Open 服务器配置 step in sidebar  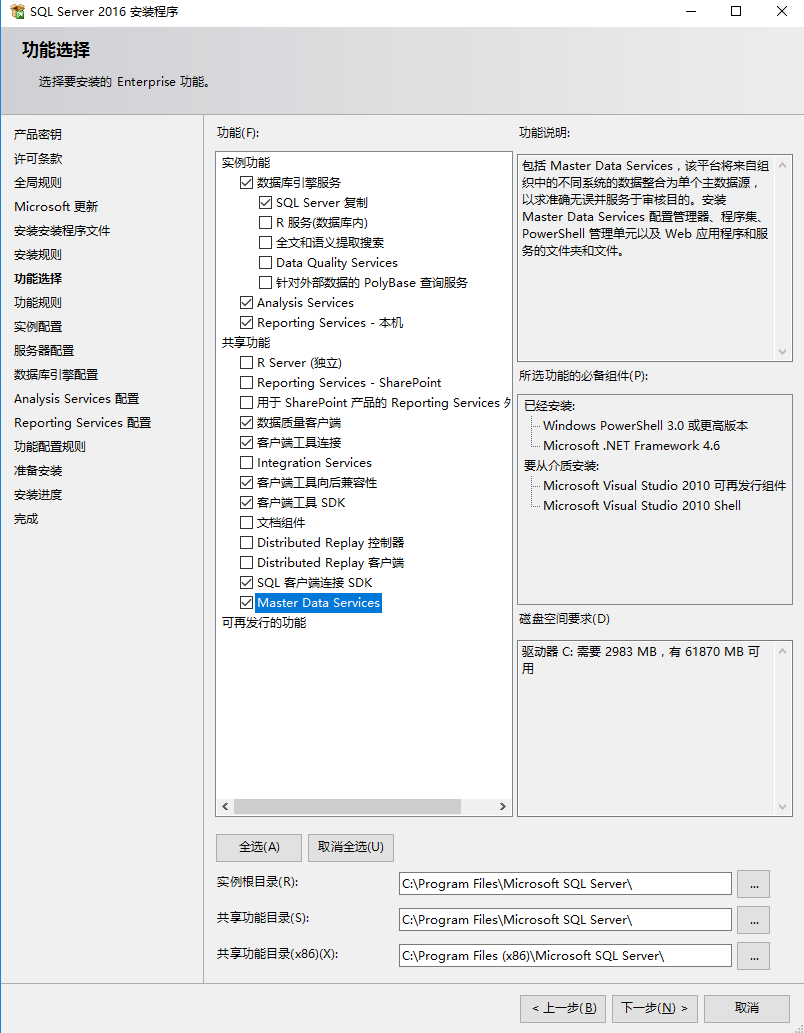[44, 350]
